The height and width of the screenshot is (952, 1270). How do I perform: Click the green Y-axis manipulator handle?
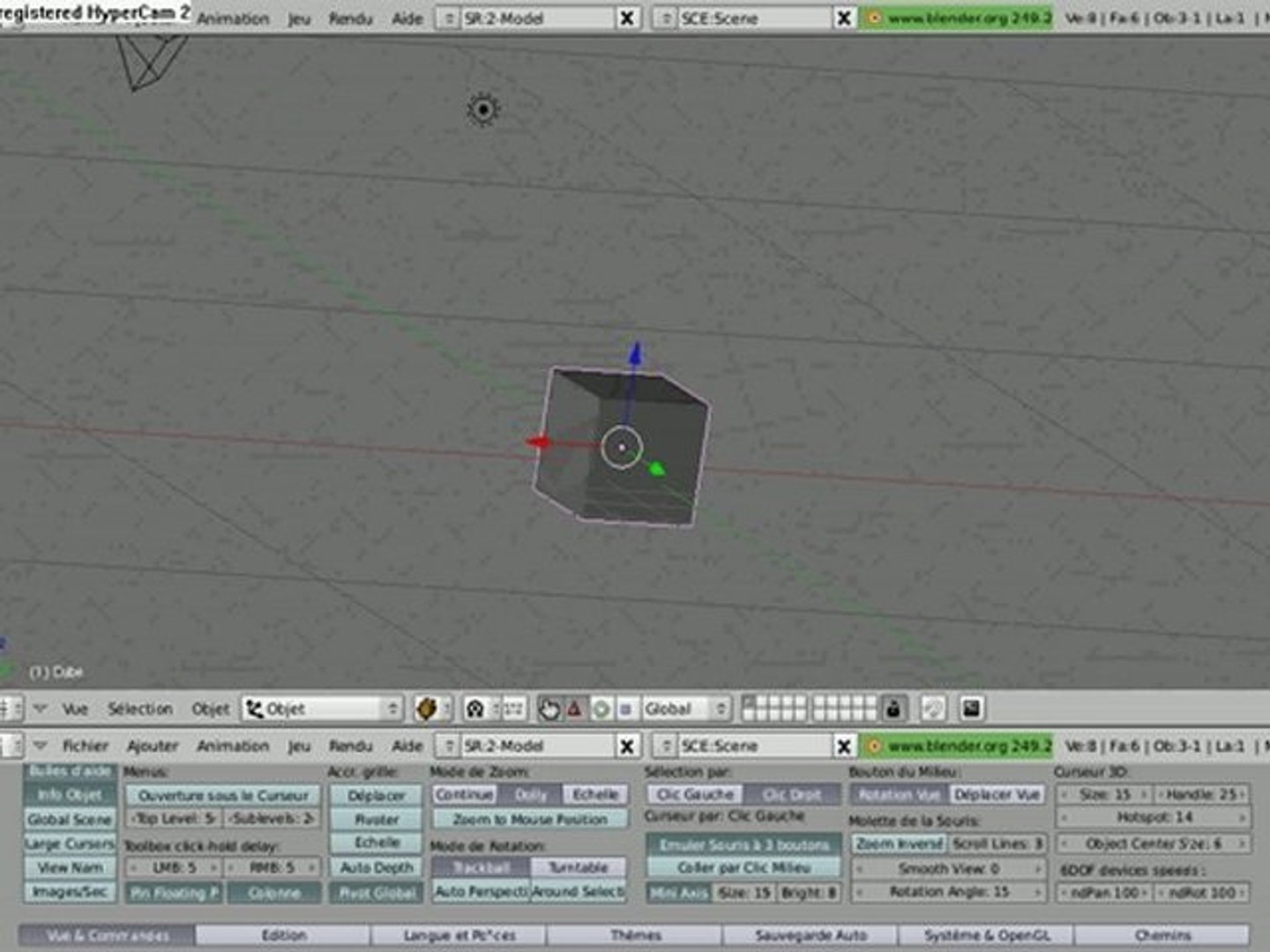point(657,469)
